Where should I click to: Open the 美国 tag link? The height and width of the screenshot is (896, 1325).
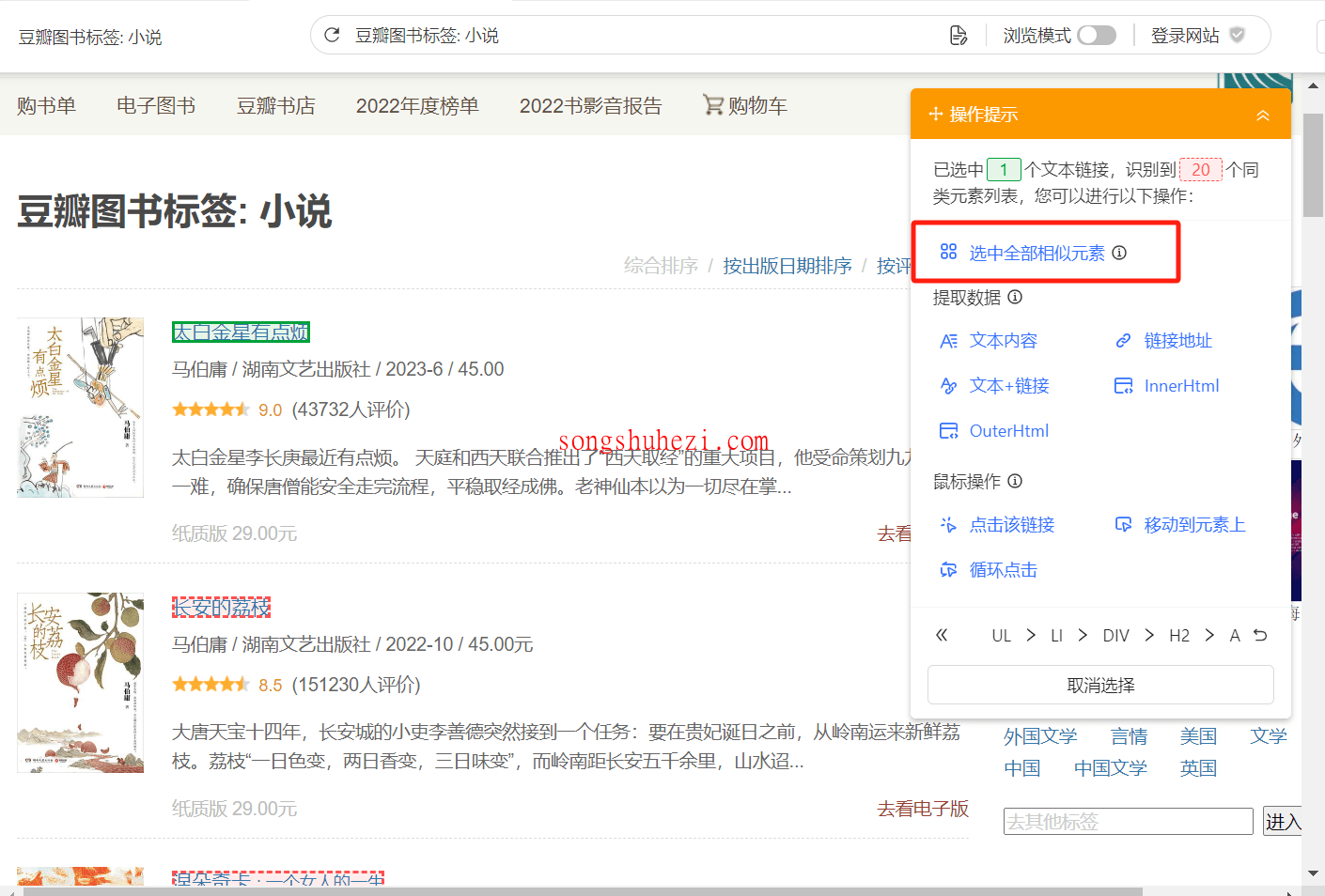coord(1198,736)
